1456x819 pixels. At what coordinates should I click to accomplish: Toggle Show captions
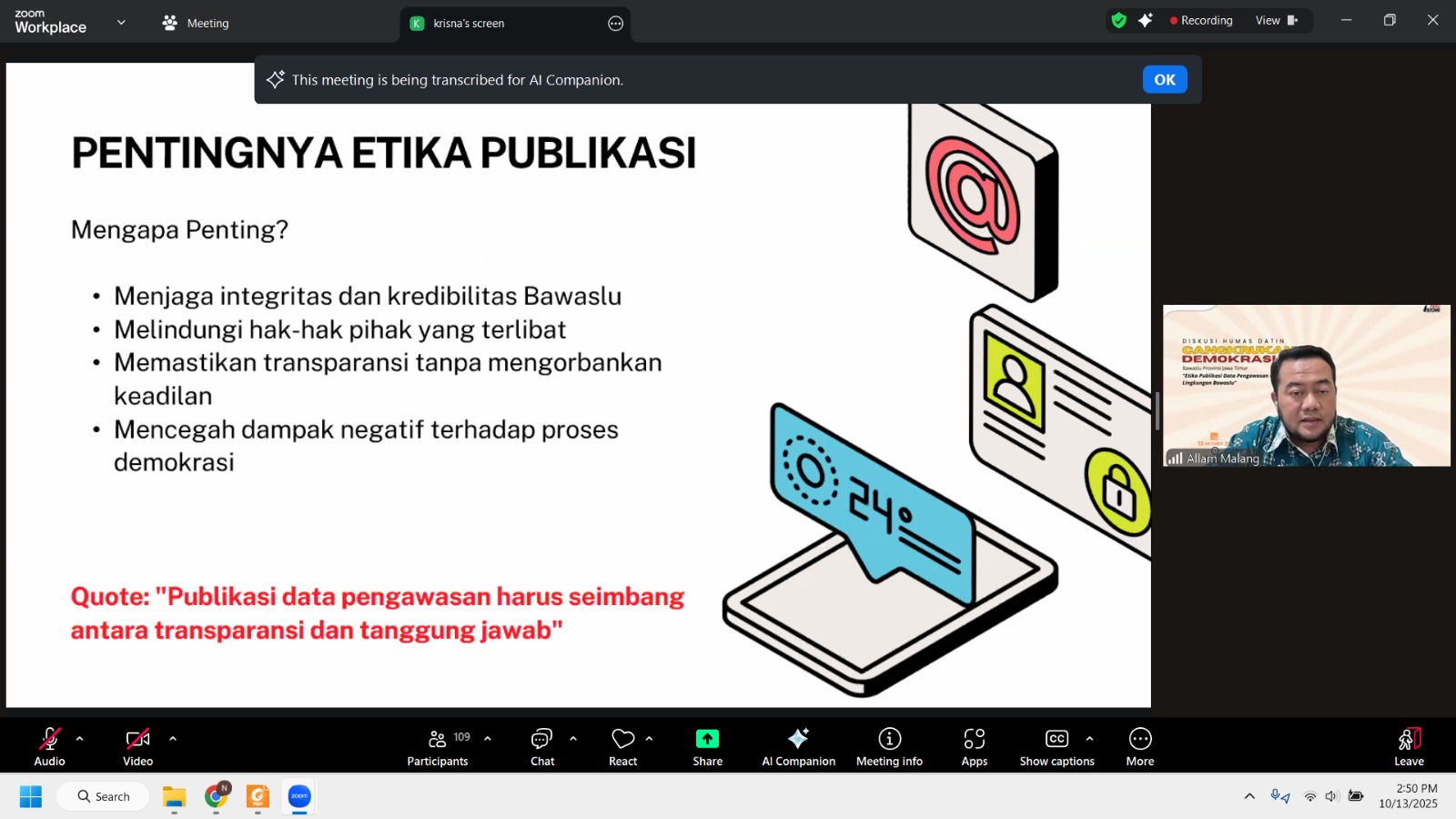pyautogui.click(x=1057, y=747)
